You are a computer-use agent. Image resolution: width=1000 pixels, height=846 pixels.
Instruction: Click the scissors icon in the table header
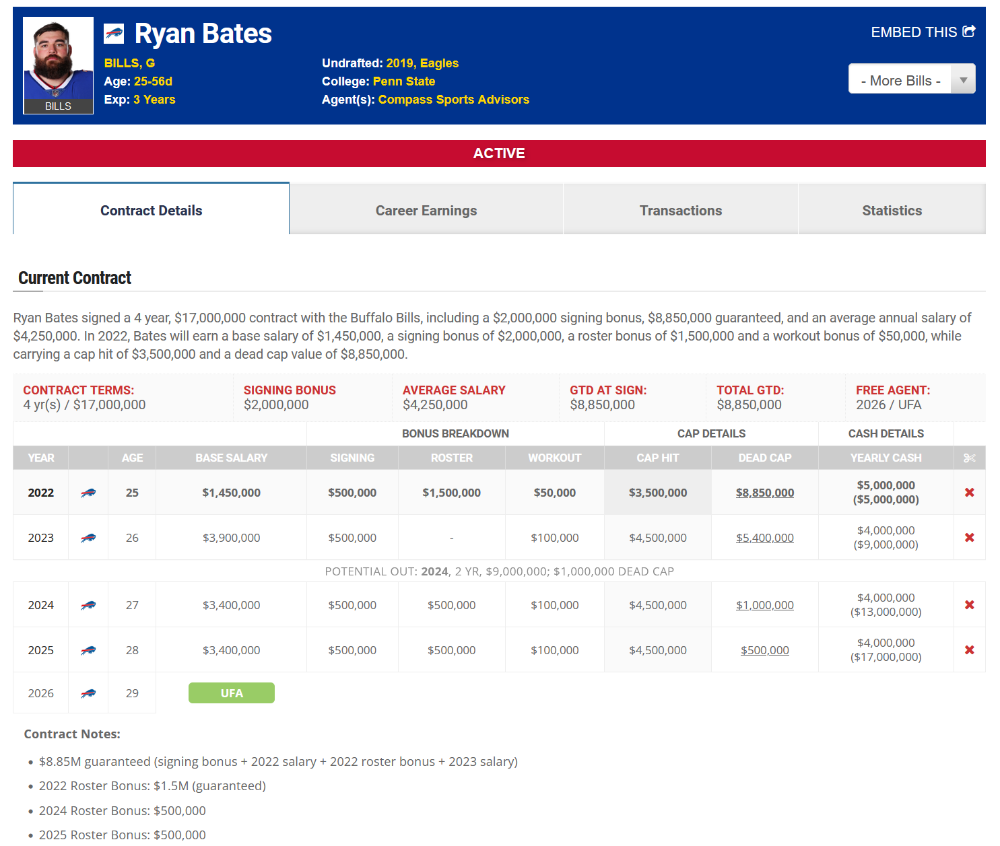(x=969, y=458)
